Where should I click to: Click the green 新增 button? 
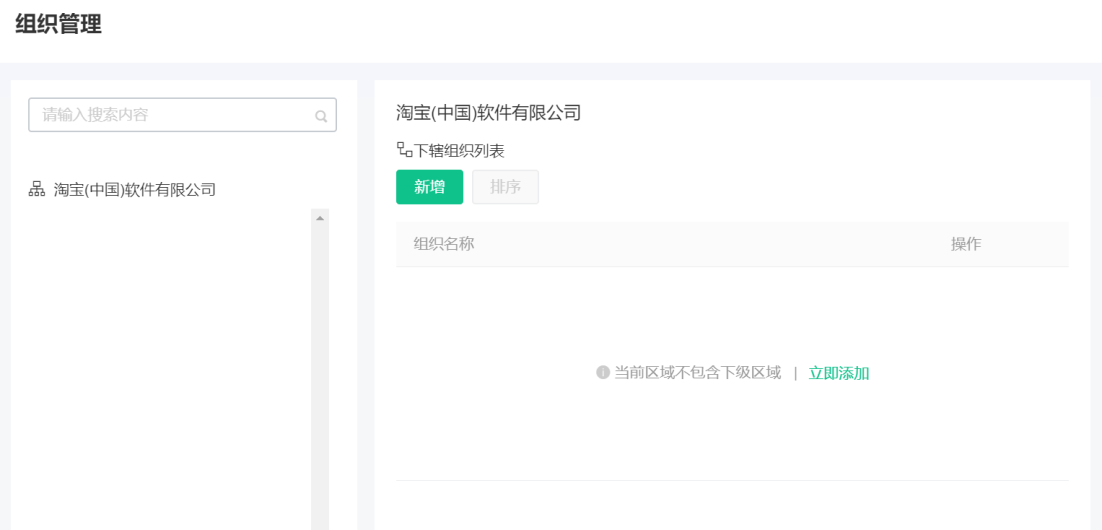(429, 187)
